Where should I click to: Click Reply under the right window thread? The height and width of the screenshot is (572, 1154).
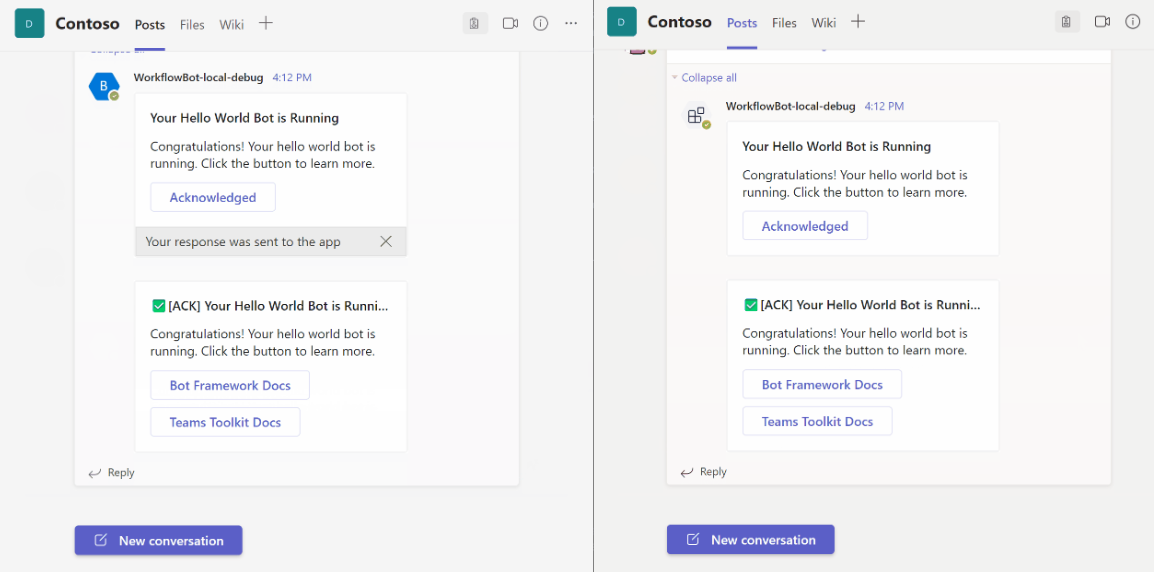pos(704,472)
